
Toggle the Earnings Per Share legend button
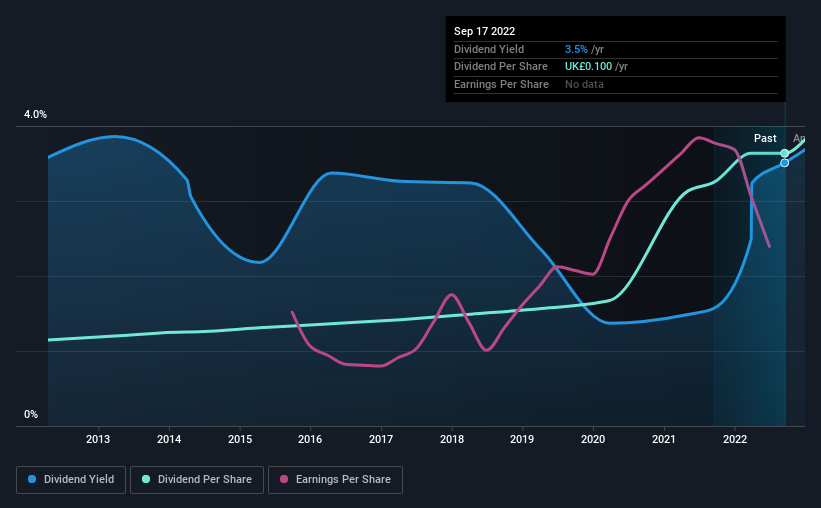335,480
